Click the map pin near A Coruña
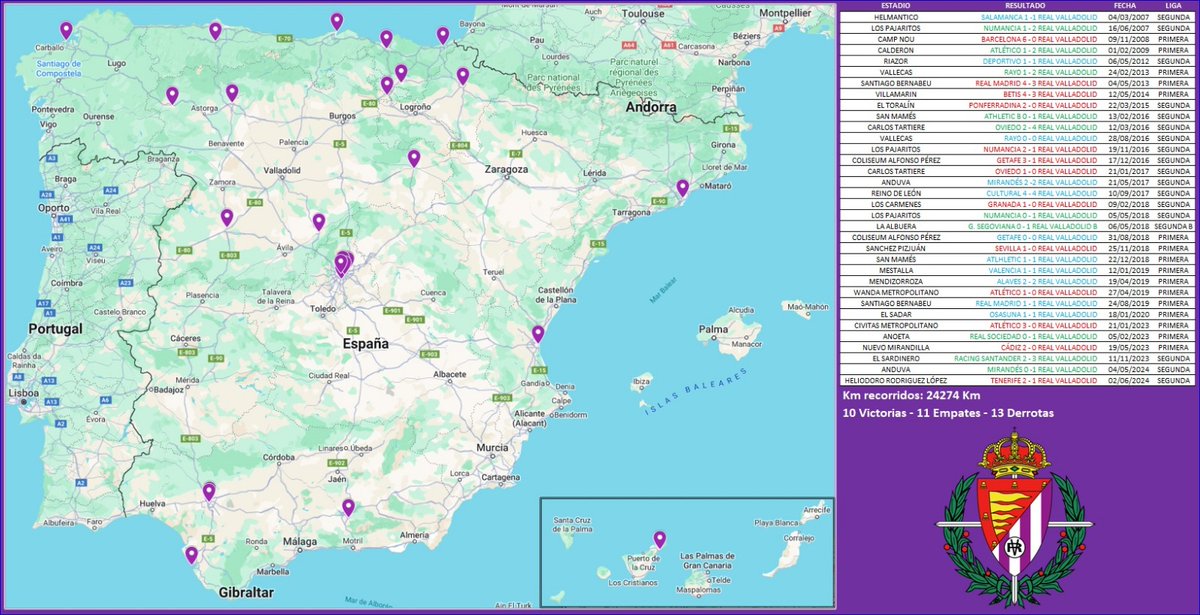1200x615 pixels. tap(66, 30)
